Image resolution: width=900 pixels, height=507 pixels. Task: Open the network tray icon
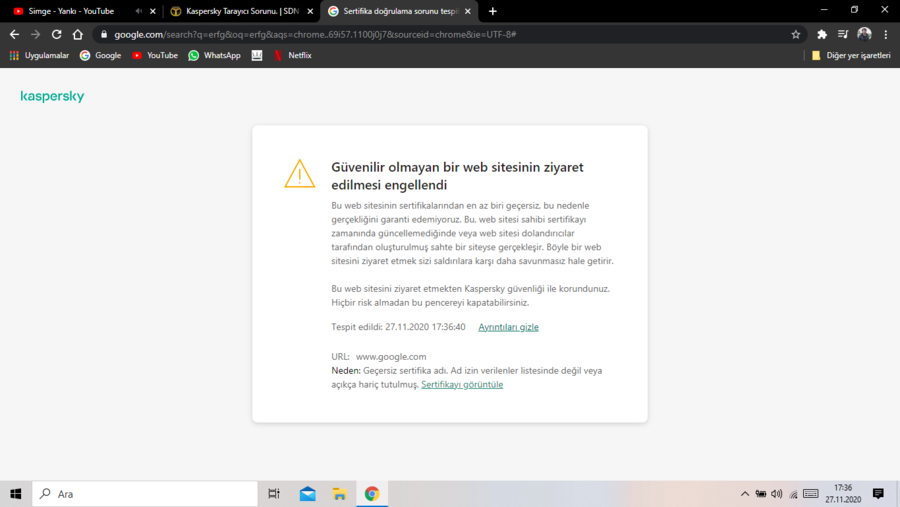[794, 494]
